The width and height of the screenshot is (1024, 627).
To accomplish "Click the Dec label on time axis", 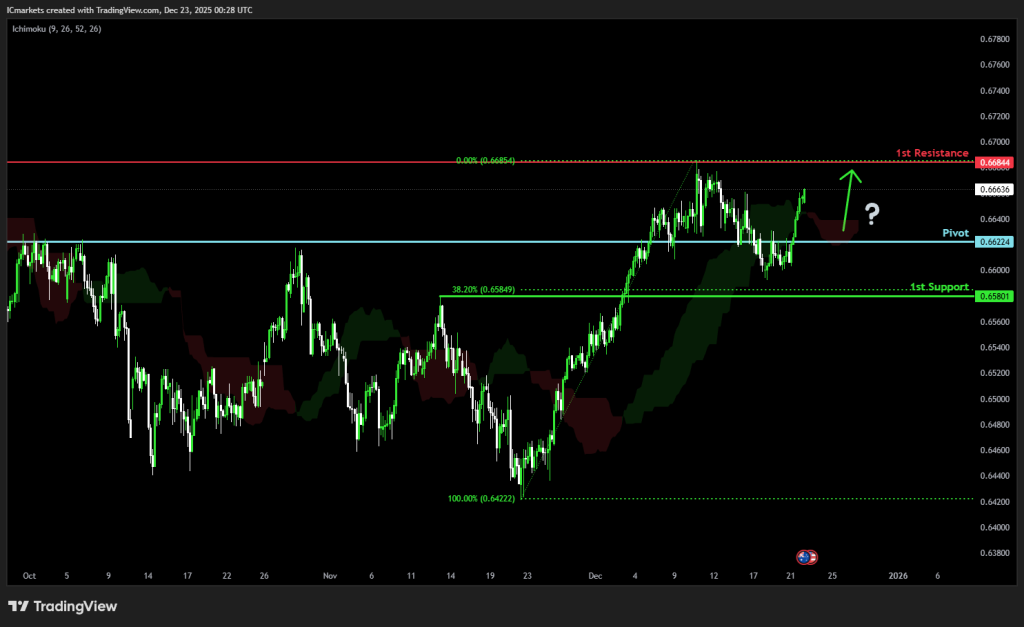I will coord(595,576).
